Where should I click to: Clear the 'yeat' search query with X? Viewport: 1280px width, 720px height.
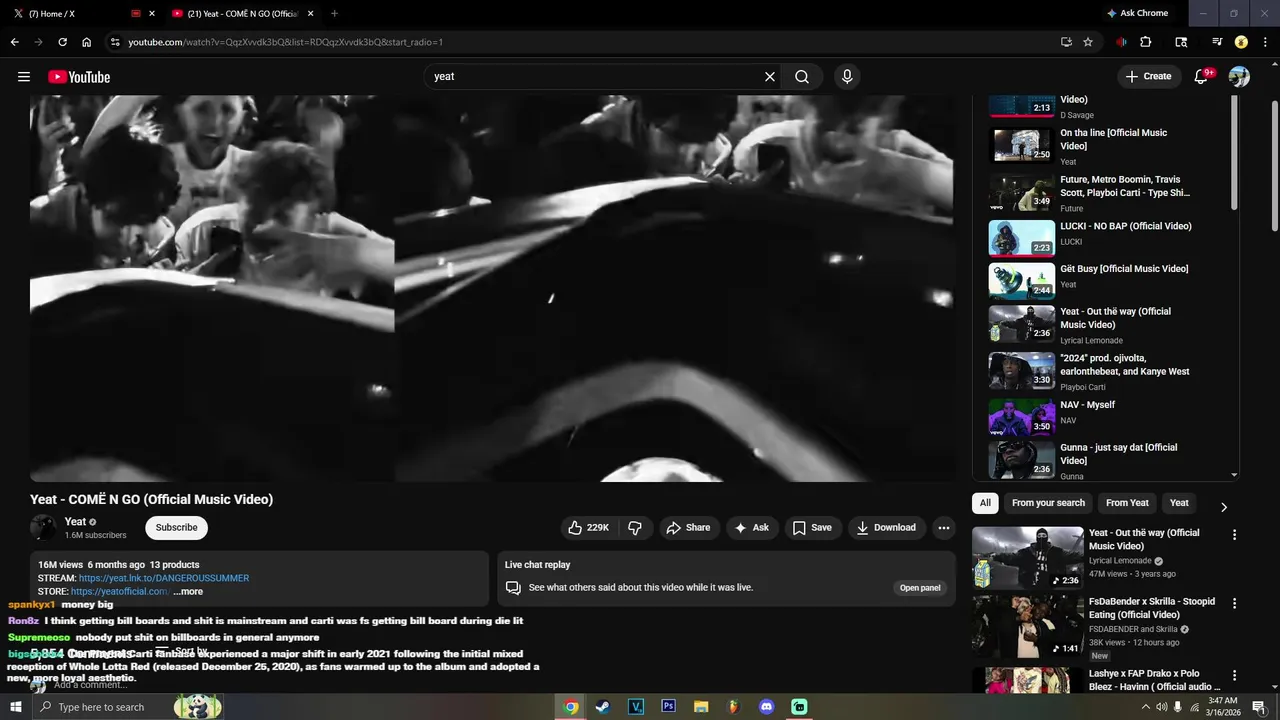[x=770, y=77]
